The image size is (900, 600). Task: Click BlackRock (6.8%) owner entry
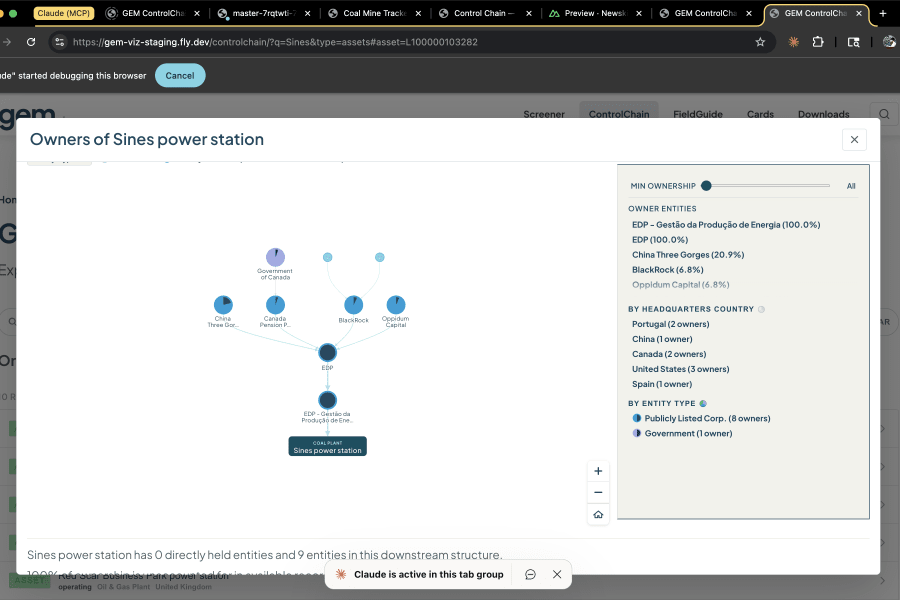pos(667,270)
